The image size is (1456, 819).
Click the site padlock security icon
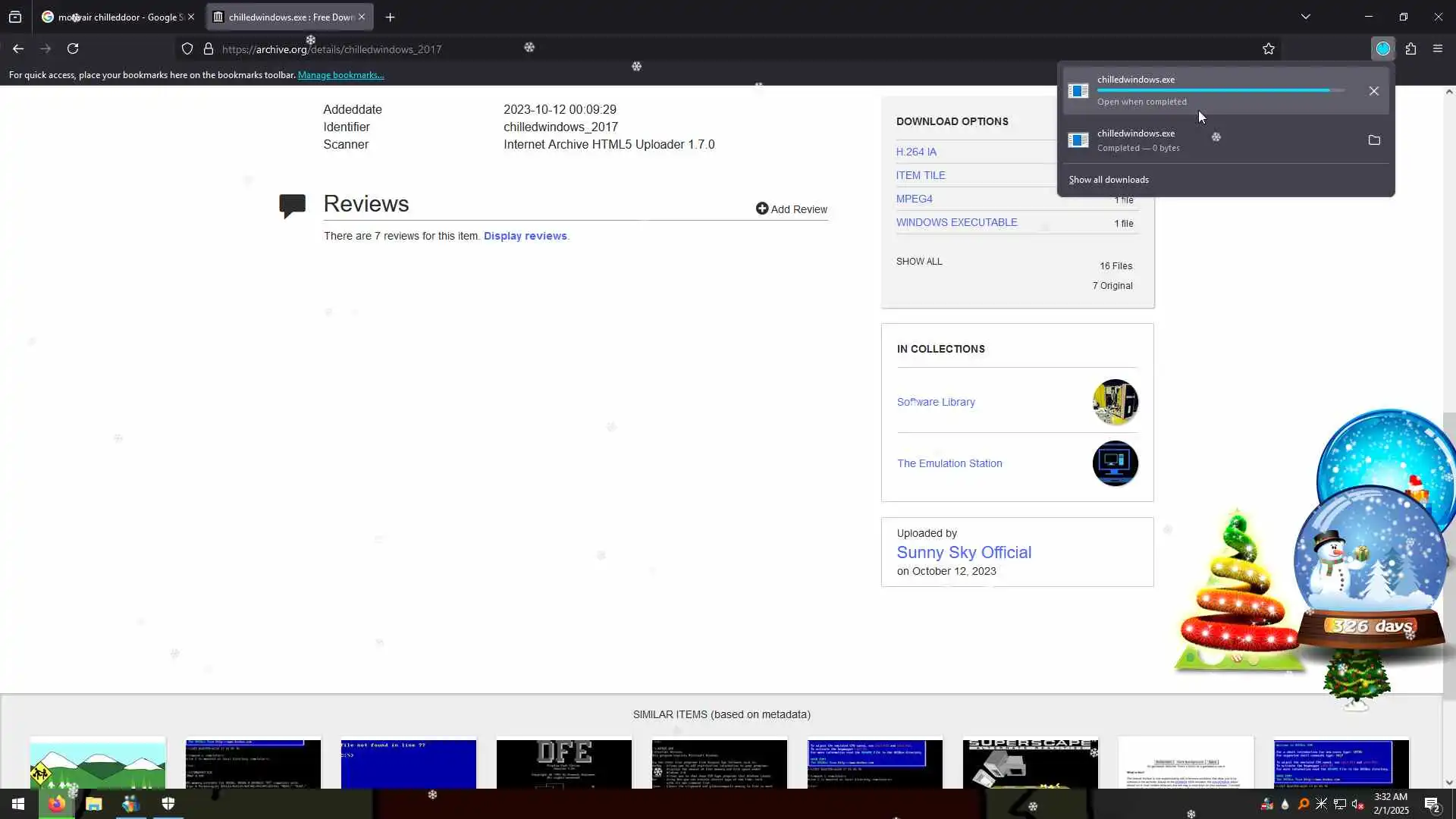[209, 49]
